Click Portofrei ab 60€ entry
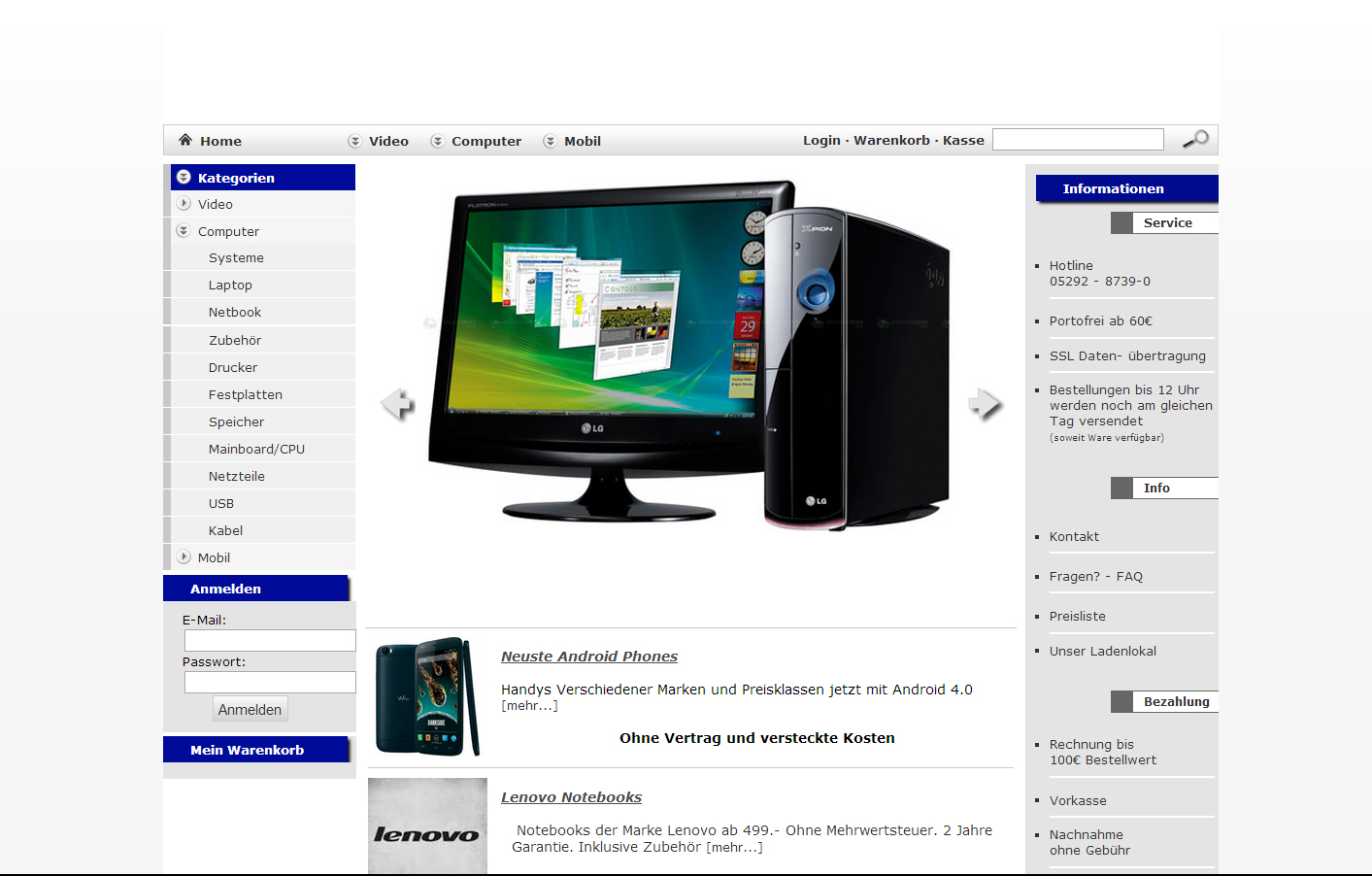Viewport: 1372px width, 876px height. point(1100,320)
